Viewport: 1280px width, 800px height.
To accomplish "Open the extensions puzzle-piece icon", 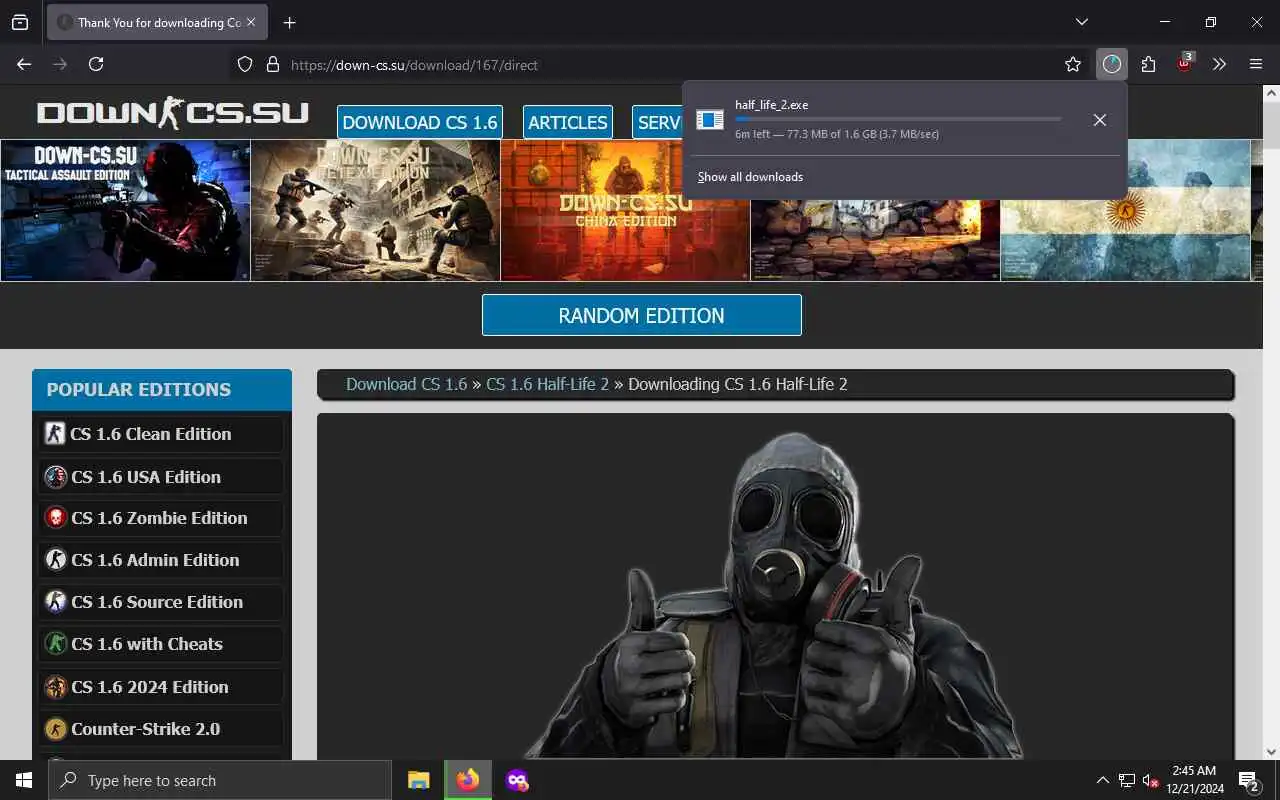I will point(1148,65).
